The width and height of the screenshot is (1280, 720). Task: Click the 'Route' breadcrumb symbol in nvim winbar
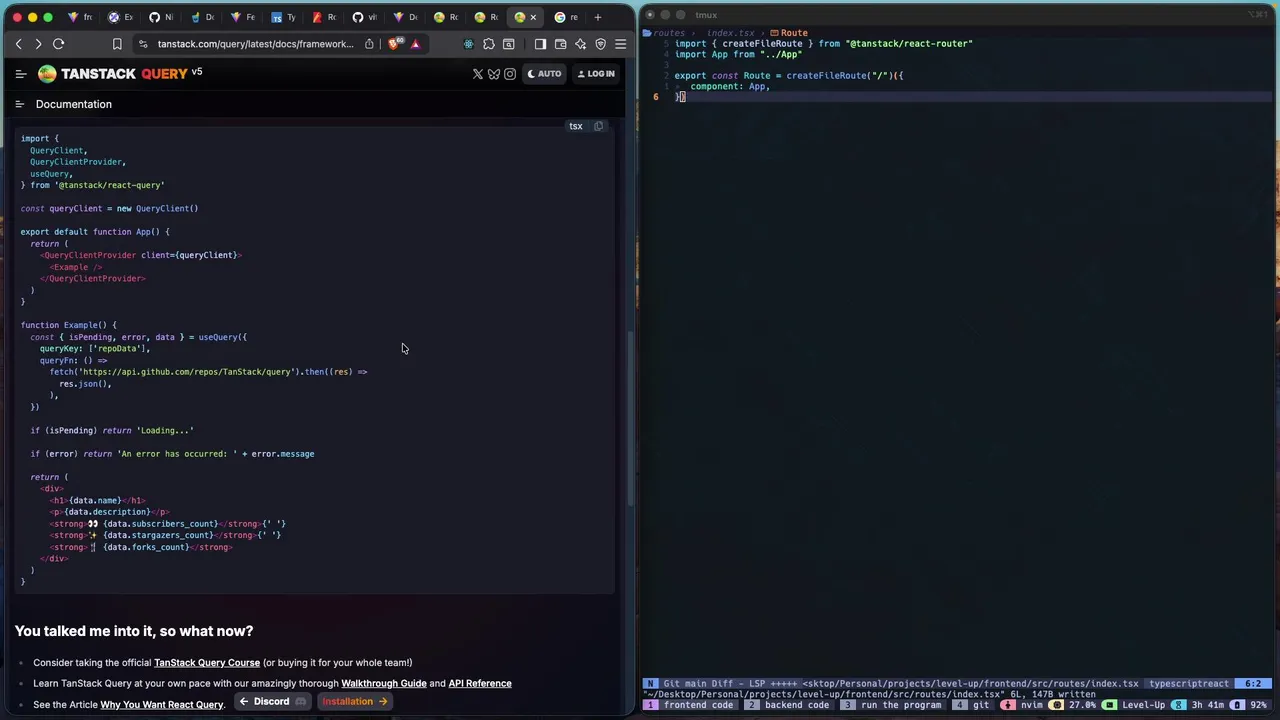point(788,33)
